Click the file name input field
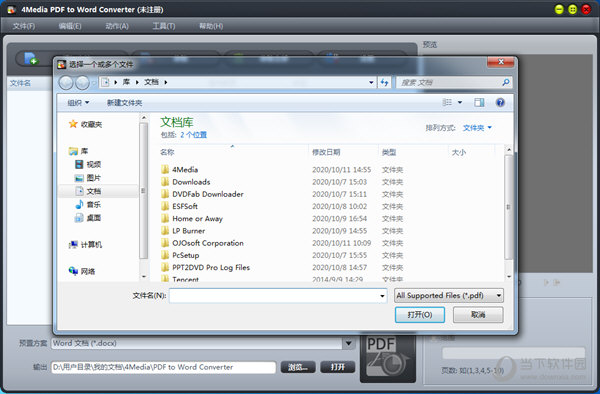Viewport: 600px width, 394px height. [x=274, y=296]
